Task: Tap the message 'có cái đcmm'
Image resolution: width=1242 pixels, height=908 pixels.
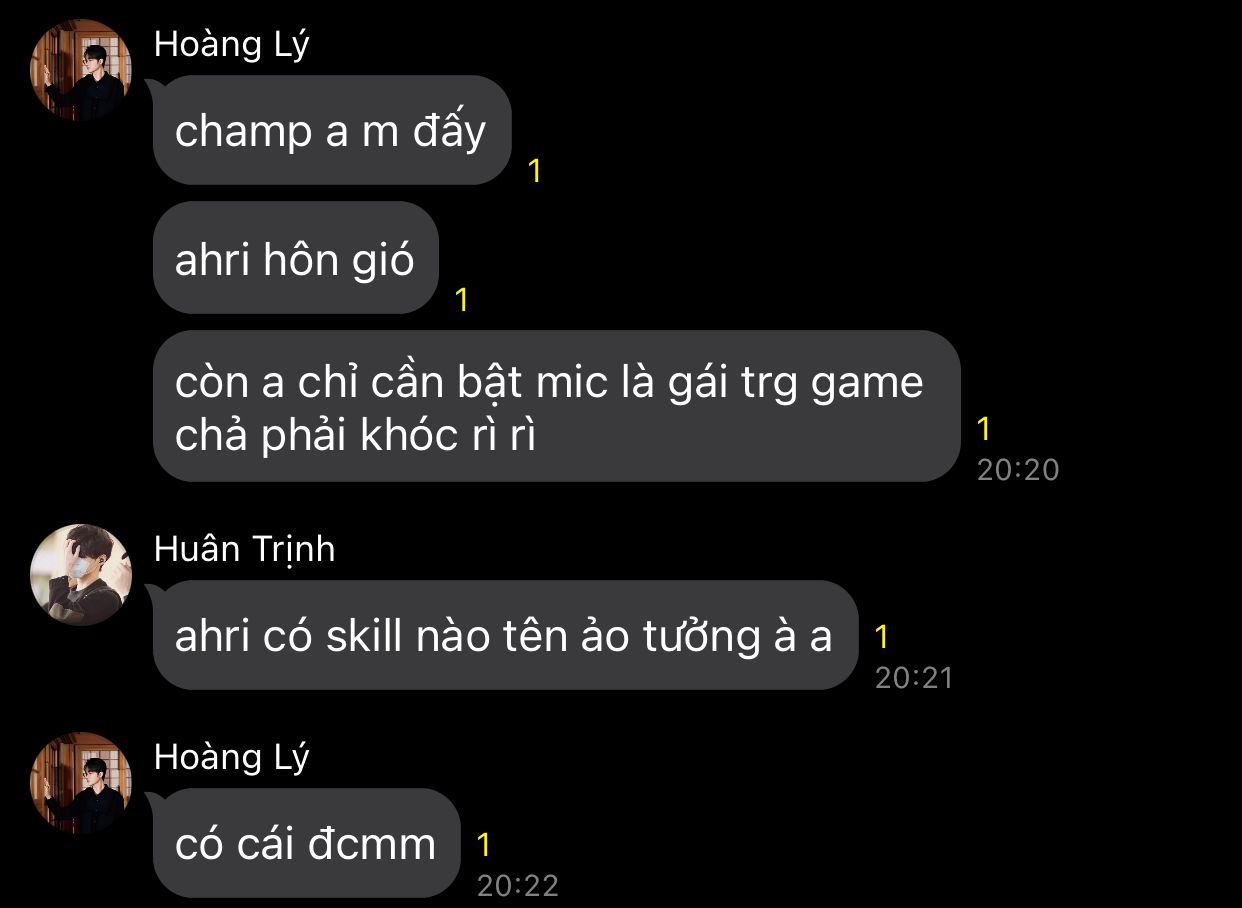Action: (307, 843)
